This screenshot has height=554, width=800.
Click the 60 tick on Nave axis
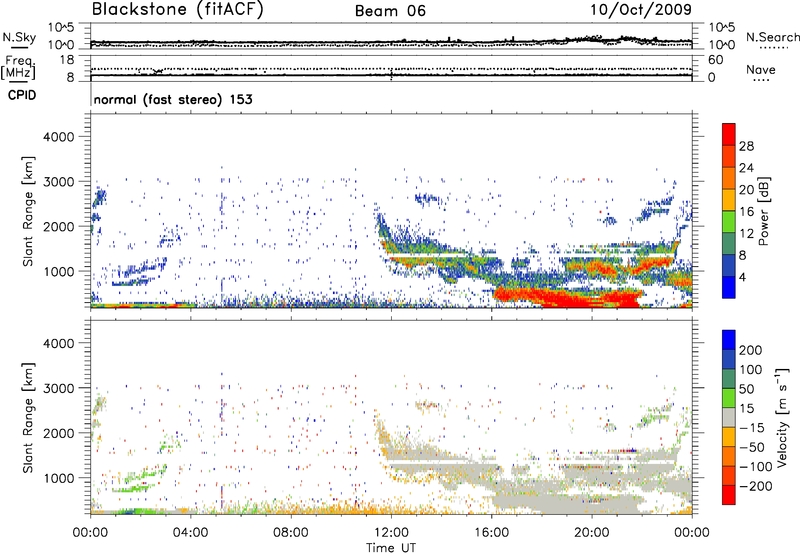coord(715,60)
